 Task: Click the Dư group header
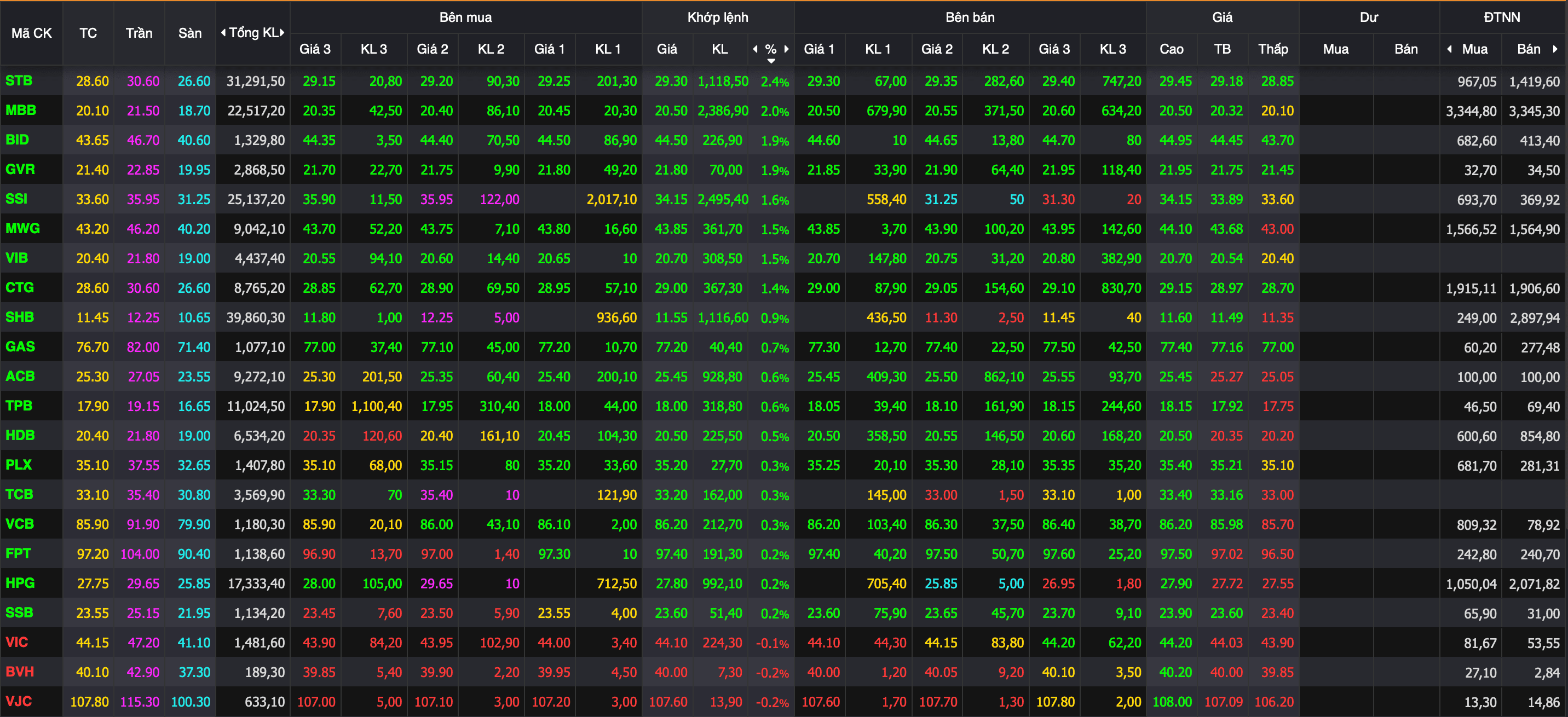[1369, 17]
